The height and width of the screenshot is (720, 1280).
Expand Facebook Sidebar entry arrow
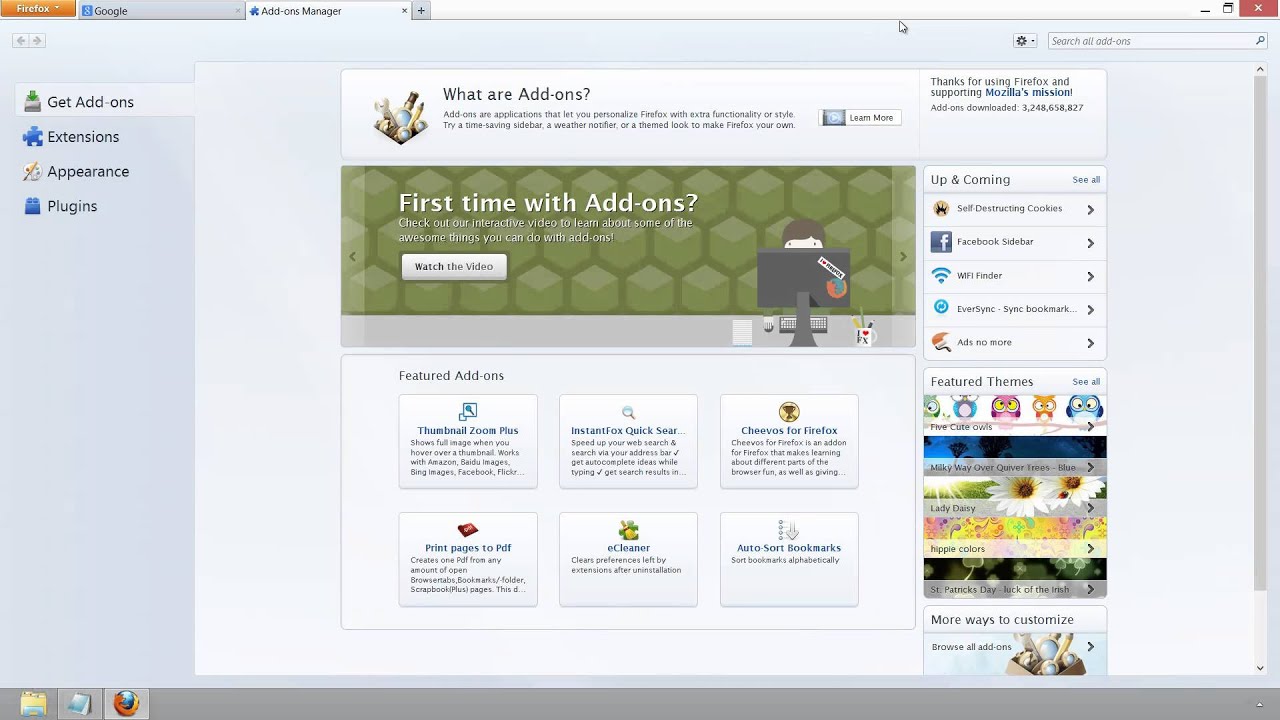pos(1090,243)
